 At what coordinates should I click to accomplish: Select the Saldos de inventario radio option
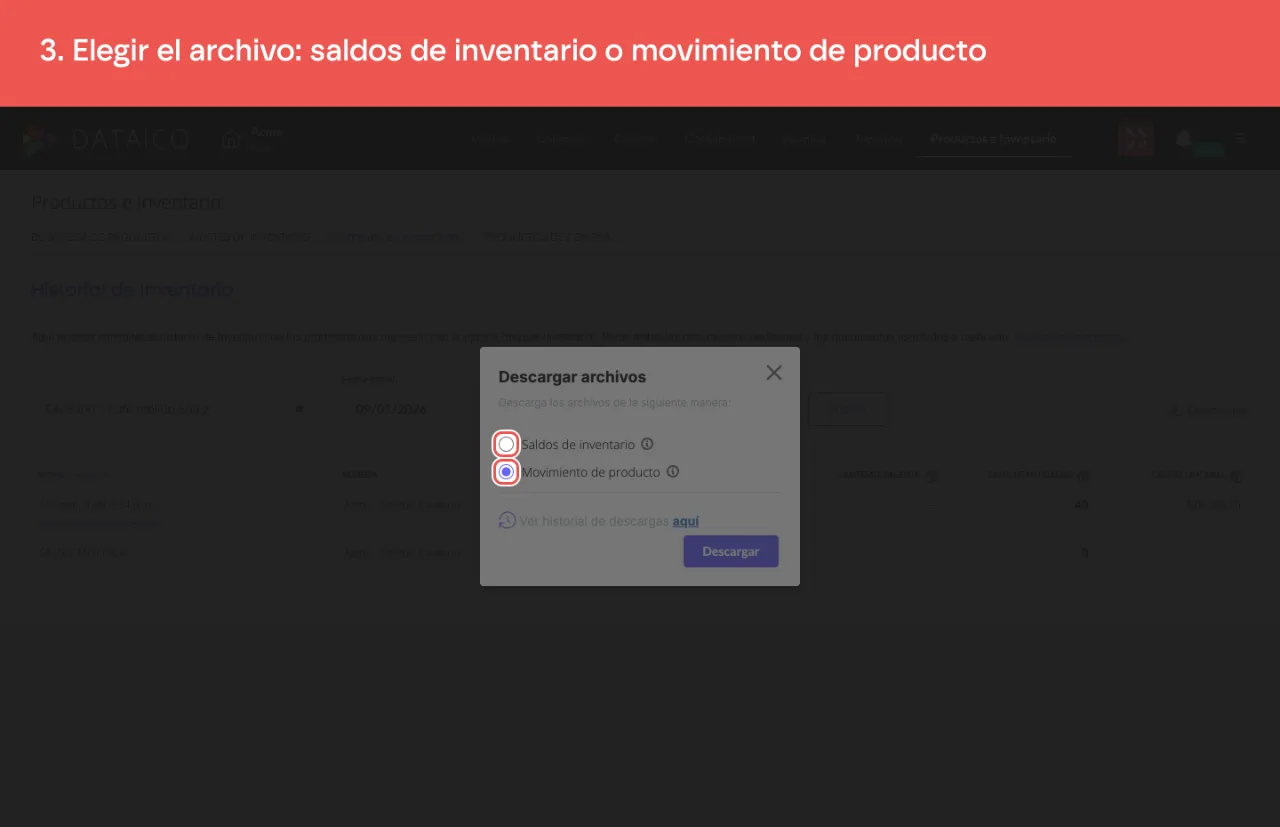pyautogui.click(x=506, y=444)
